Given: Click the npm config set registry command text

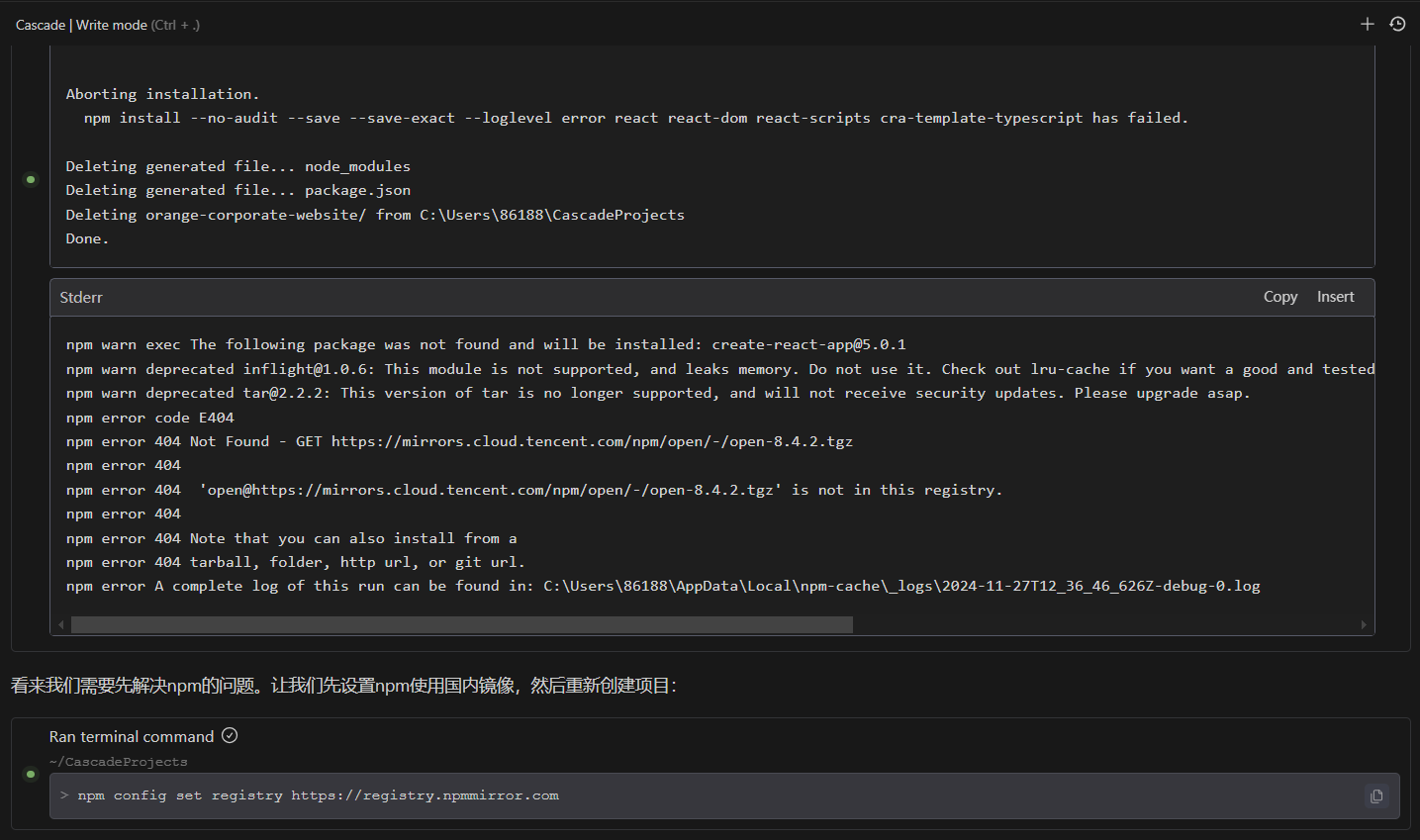Looking at the screenshot, I should coord(319,795).
